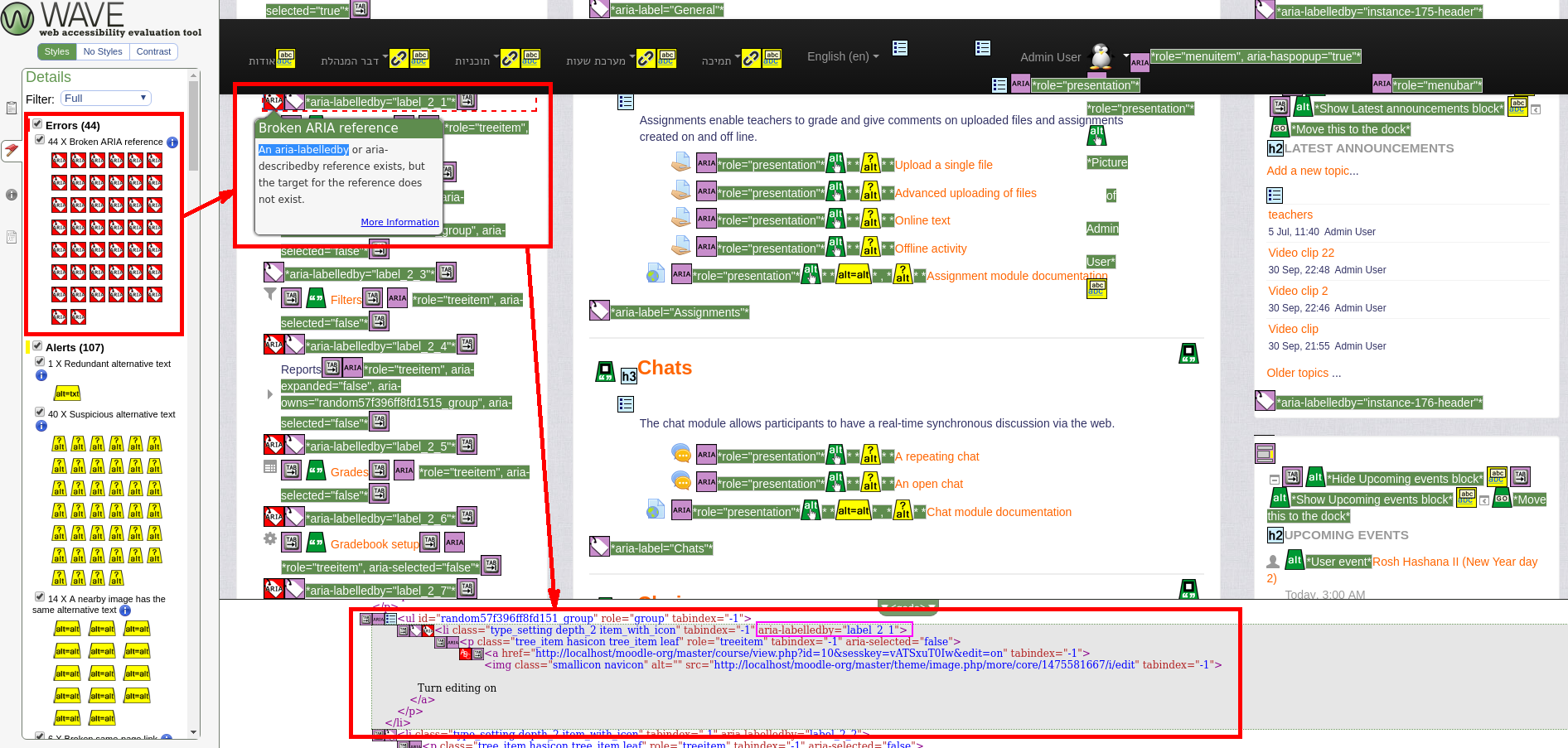
Task: Click info icon beside Broken ARIA reference
Action: pyautogui.click(x=172, y=142)
